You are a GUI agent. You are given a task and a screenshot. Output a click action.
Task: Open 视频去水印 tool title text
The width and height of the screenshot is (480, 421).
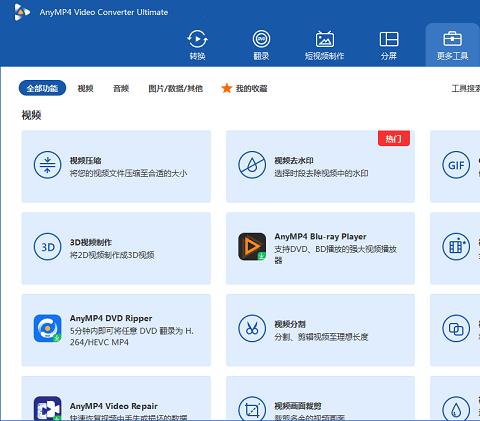(x=294, y=160)
